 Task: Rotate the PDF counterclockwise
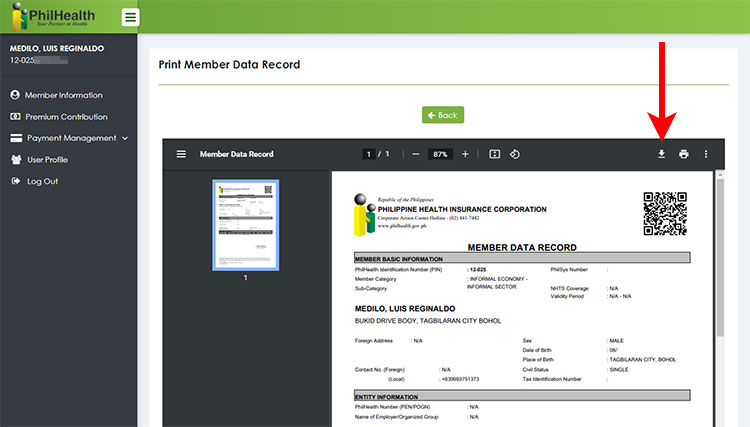coord(515,154)
